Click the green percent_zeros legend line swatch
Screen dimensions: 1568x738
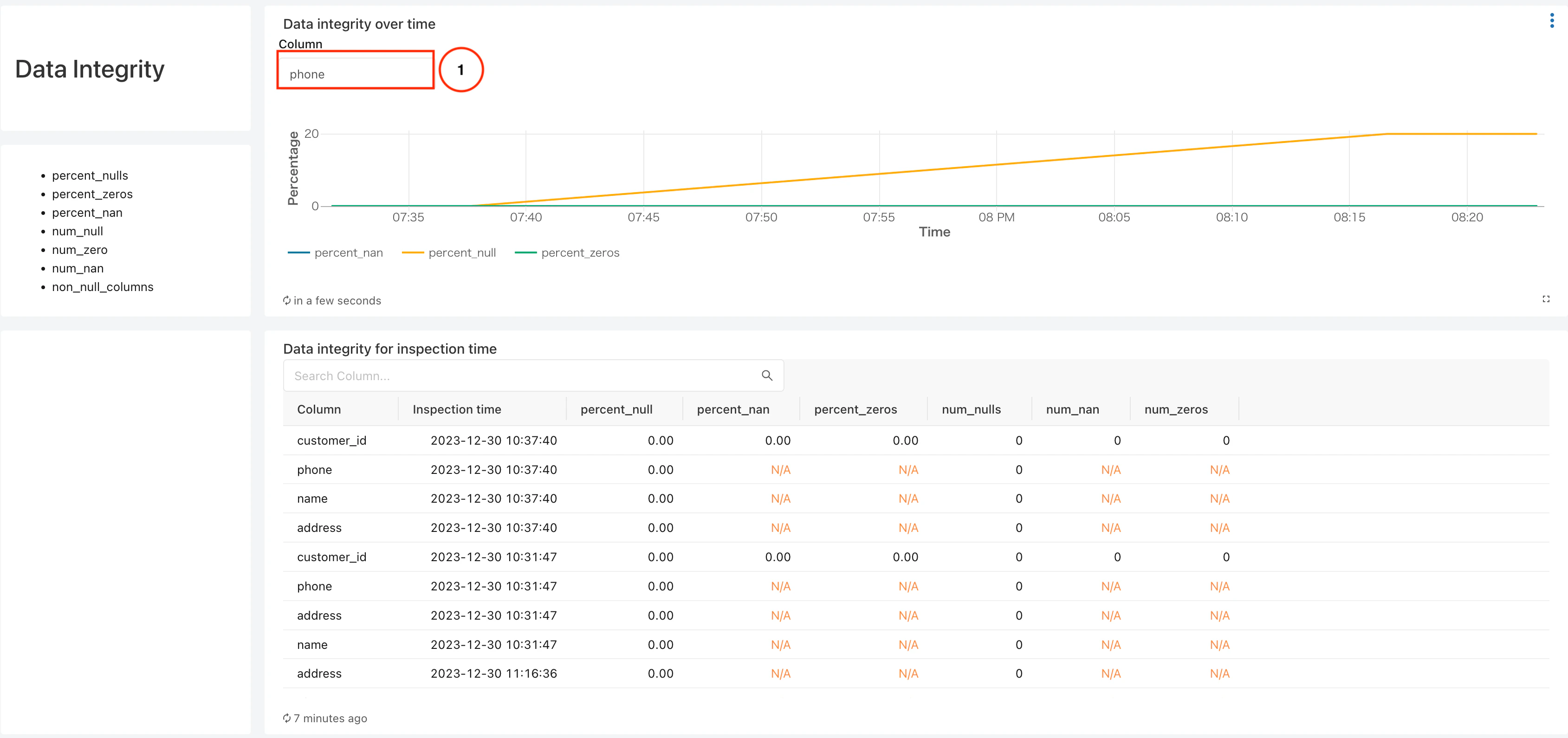[525, 252]
